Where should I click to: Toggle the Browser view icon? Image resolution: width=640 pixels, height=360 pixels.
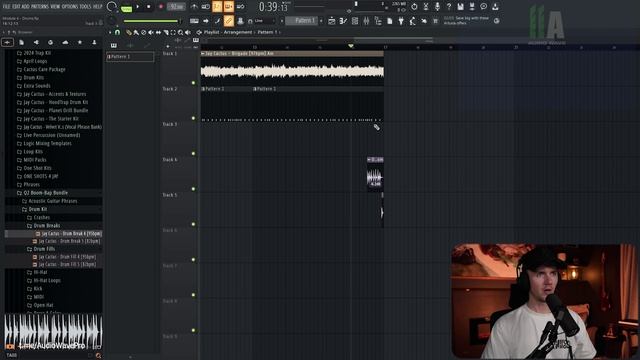pyautogui.click(x=378, y=21)
